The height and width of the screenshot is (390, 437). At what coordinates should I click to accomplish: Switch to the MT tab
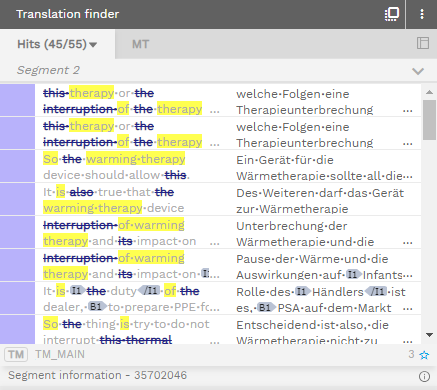pos(140,44)
